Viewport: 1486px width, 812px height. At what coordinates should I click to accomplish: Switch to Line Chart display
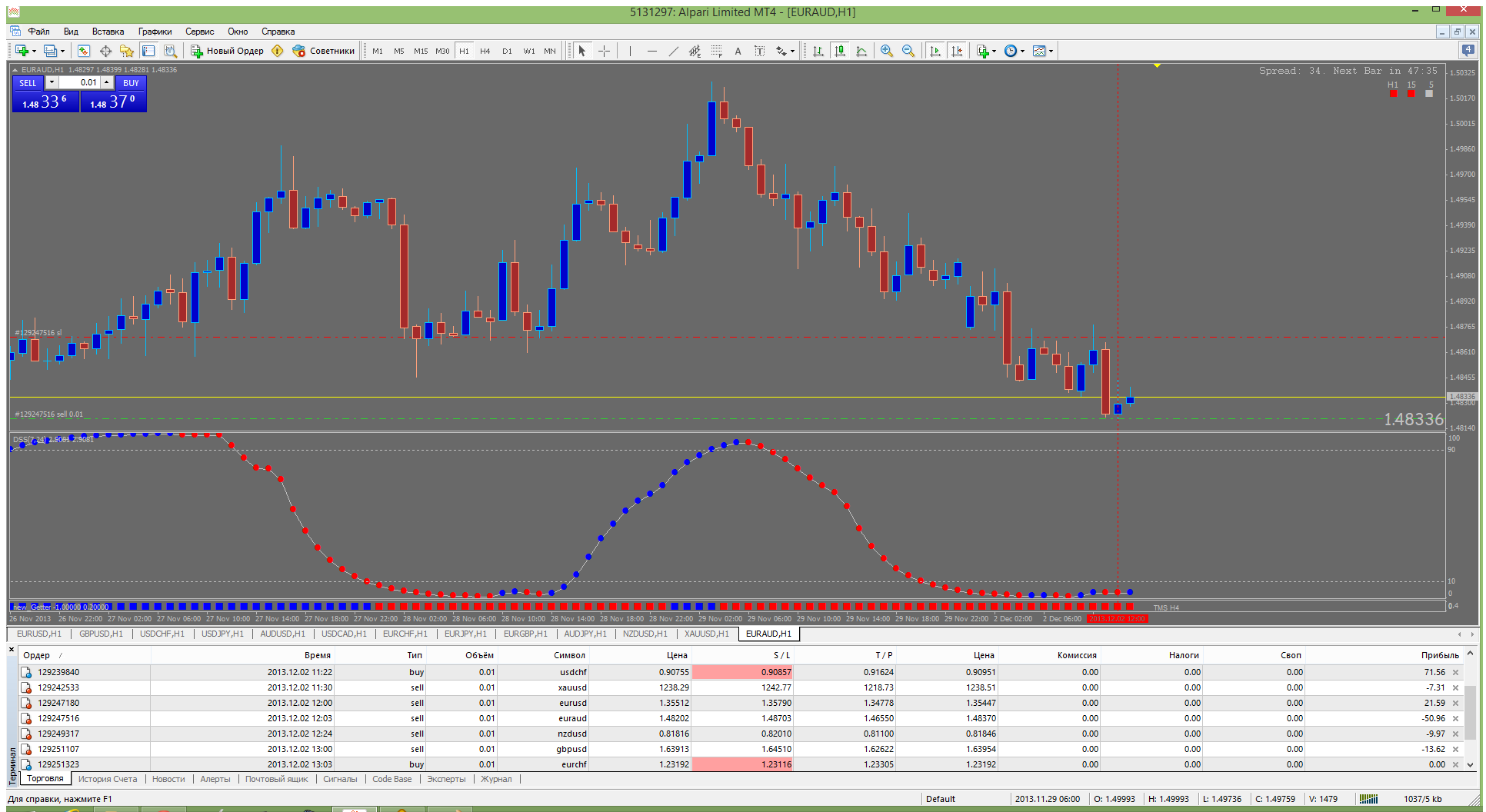861,51
